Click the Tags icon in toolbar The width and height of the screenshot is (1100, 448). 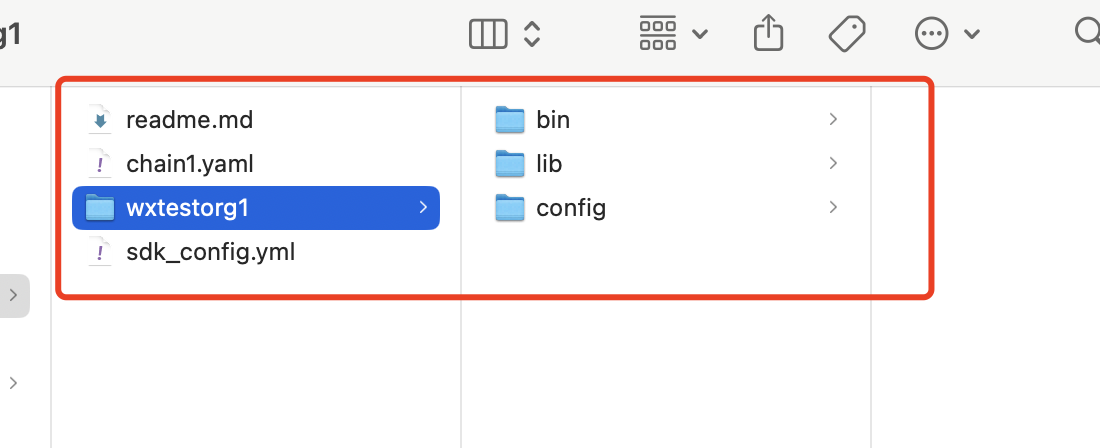pyautogui.click(x=847, y=34)
